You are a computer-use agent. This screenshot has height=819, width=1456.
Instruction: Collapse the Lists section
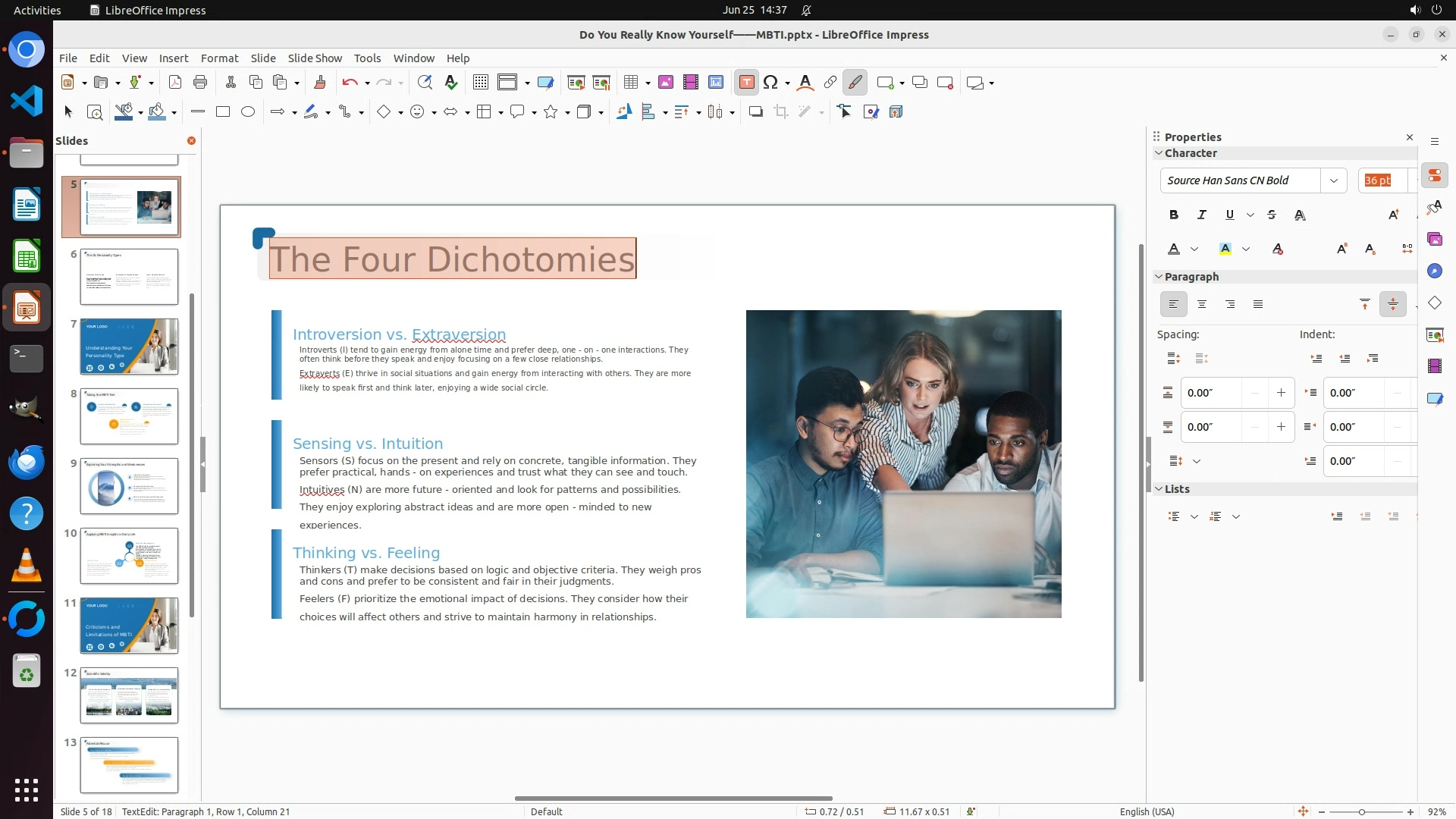click(x=1159, y=489)
